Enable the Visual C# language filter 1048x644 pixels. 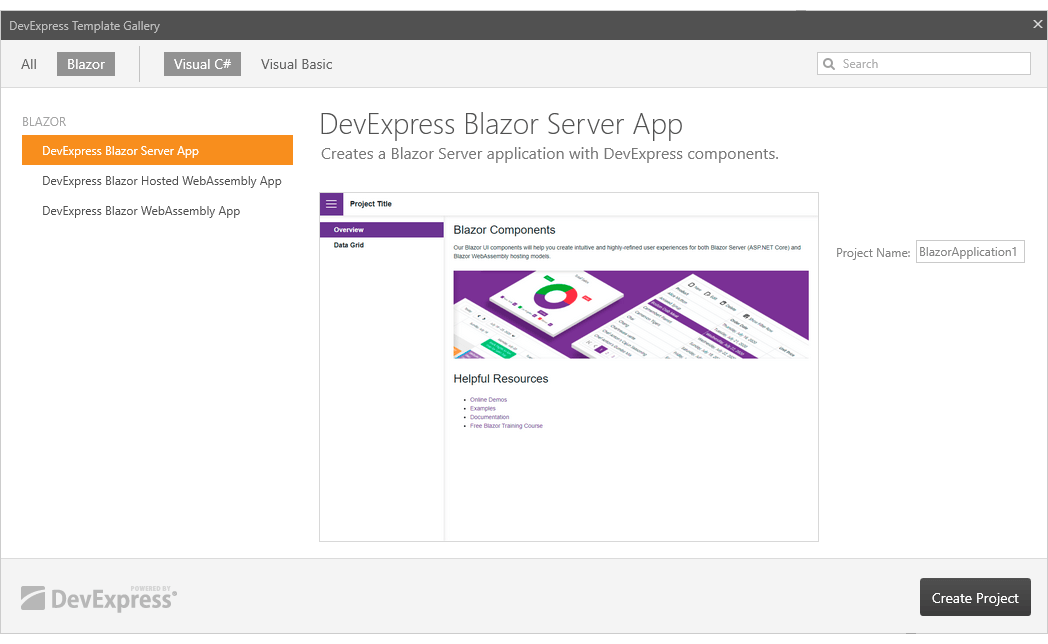coord(202,63)
